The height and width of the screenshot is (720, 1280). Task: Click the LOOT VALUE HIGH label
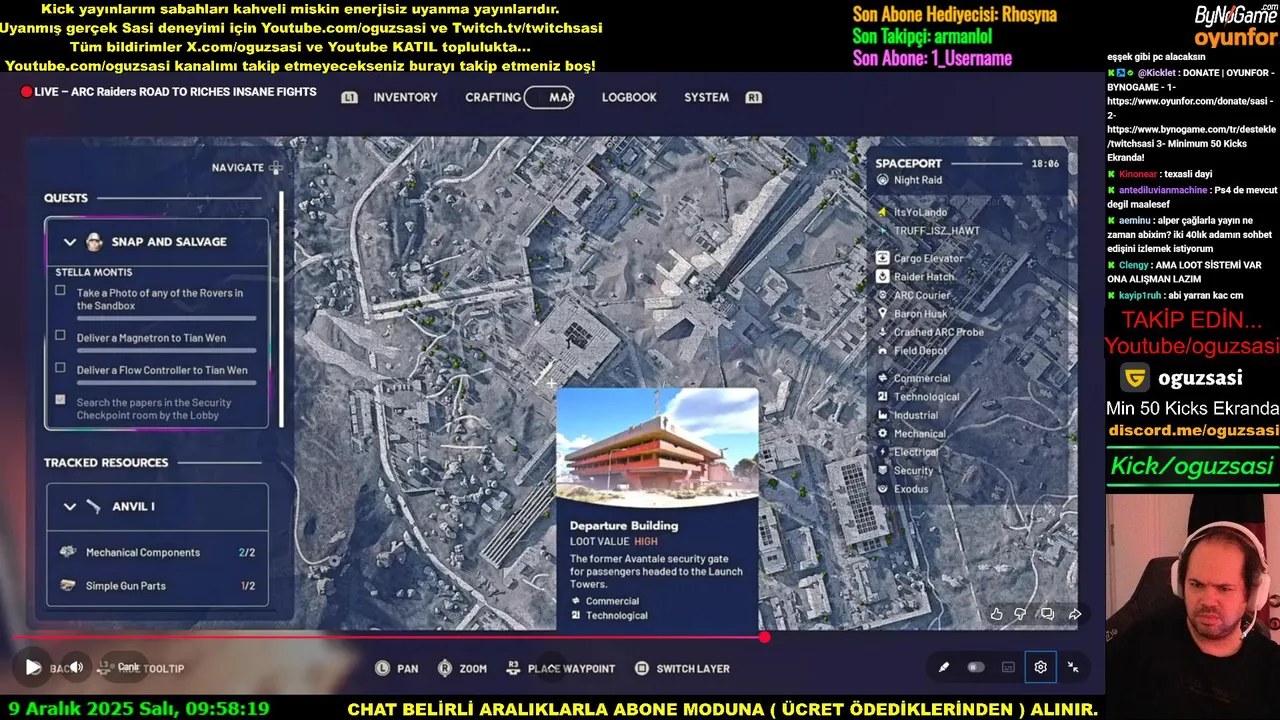click(x=613, y=541)
